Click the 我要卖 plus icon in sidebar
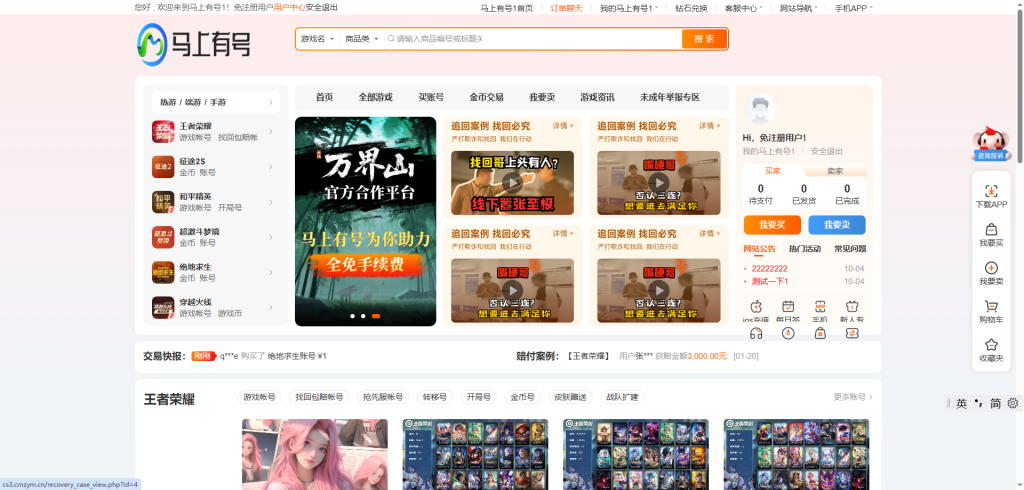Screen dimensions: 1024x490 pyautogui.click(x=991, y=268)
